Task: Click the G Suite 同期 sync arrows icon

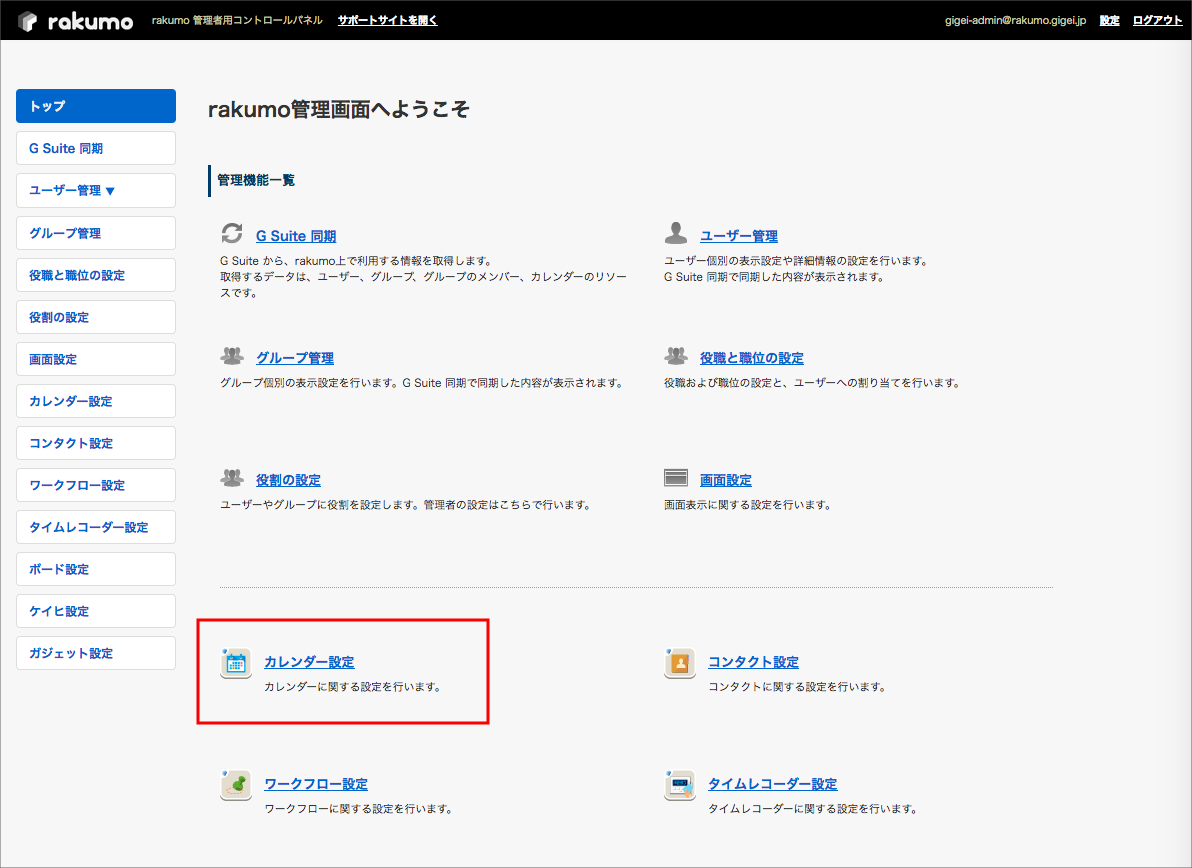Action: (x=232, y=233)
